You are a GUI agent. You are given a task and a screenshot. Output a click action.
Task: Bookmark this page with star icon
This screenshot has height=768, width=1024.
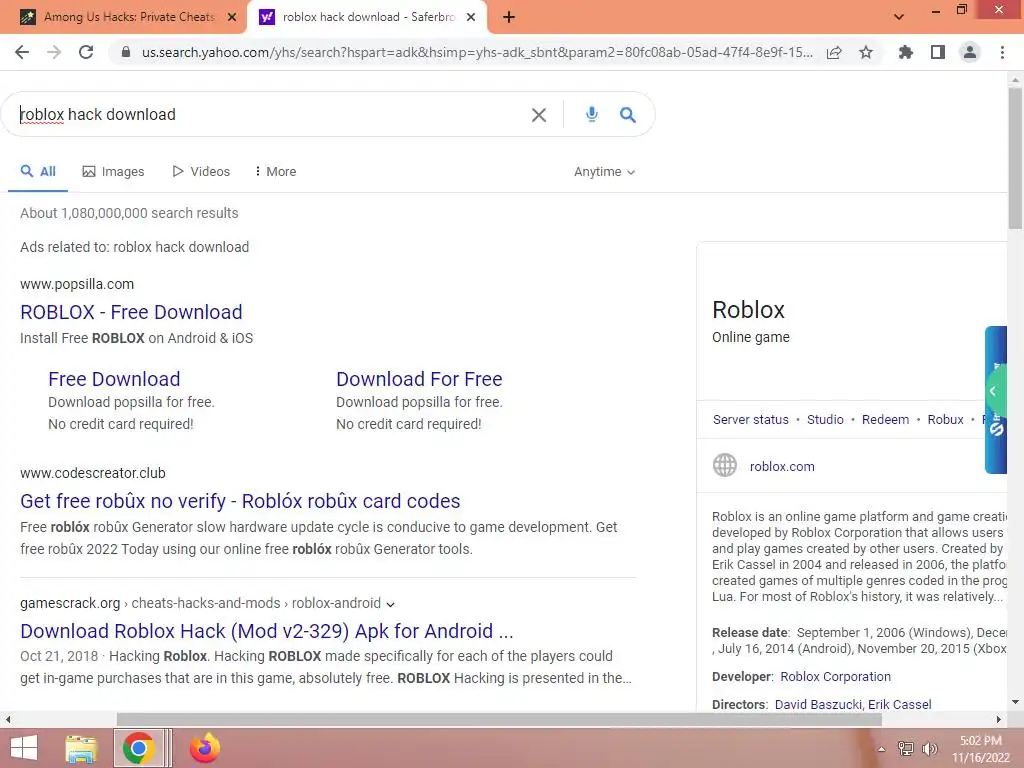coord(866,52)
